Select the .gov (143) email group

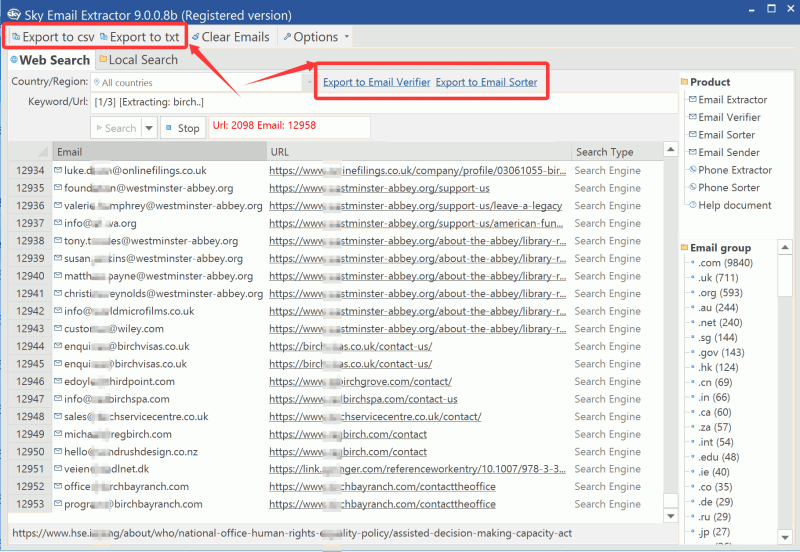[x=721, y=353]
